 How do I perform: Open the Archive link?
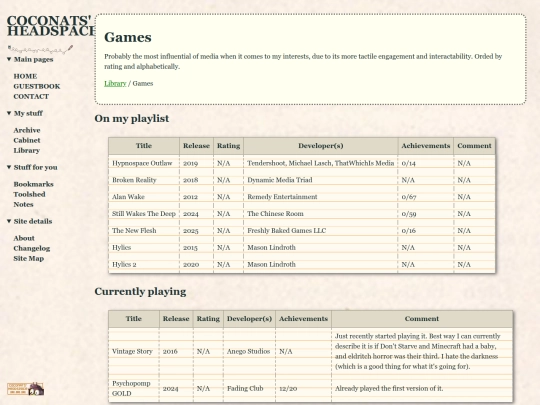point(27,130)
